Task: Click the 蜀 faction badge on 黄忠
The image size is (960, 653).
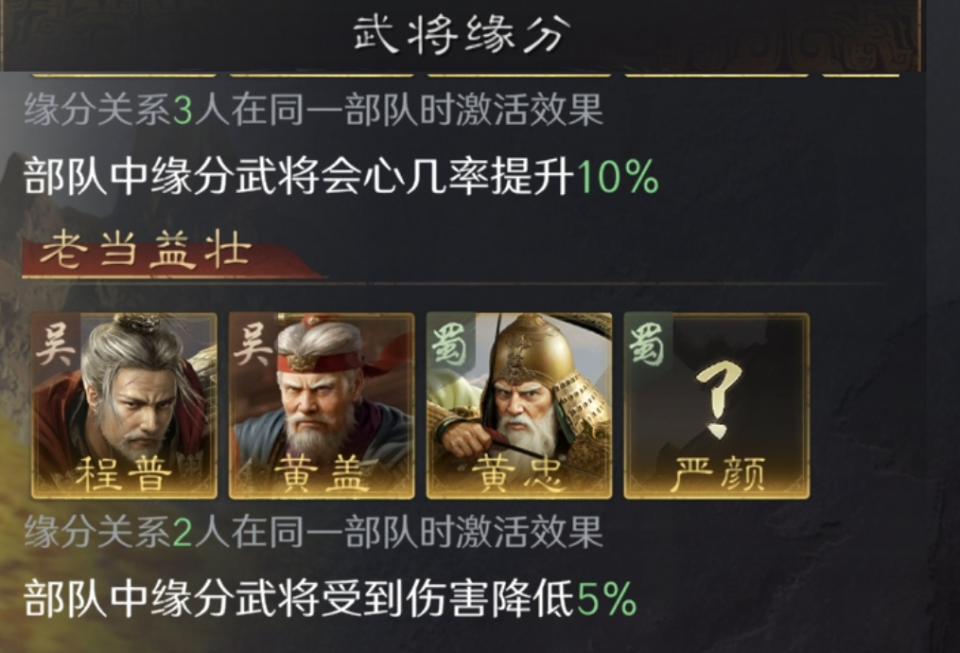Action: 450,345
